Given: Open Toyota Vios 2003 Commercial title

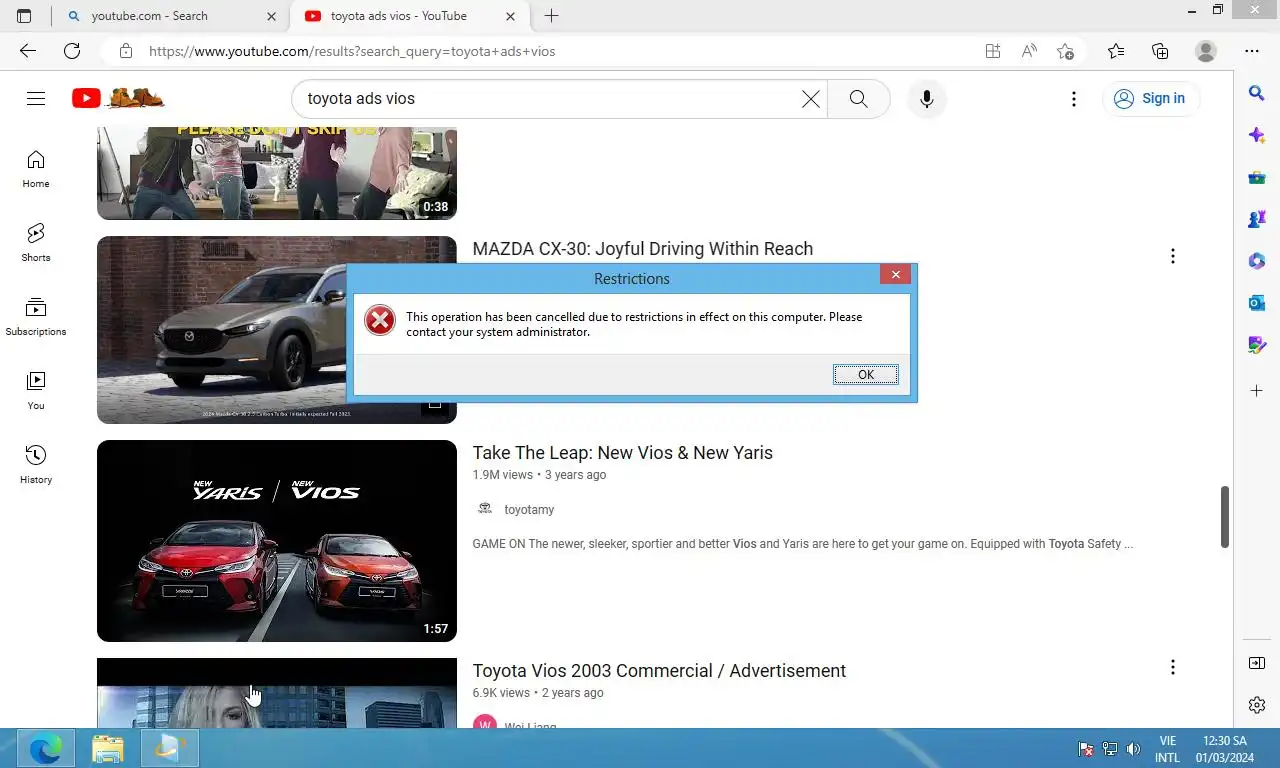Looking at the screenshot, I should click(x=660, y=670).
